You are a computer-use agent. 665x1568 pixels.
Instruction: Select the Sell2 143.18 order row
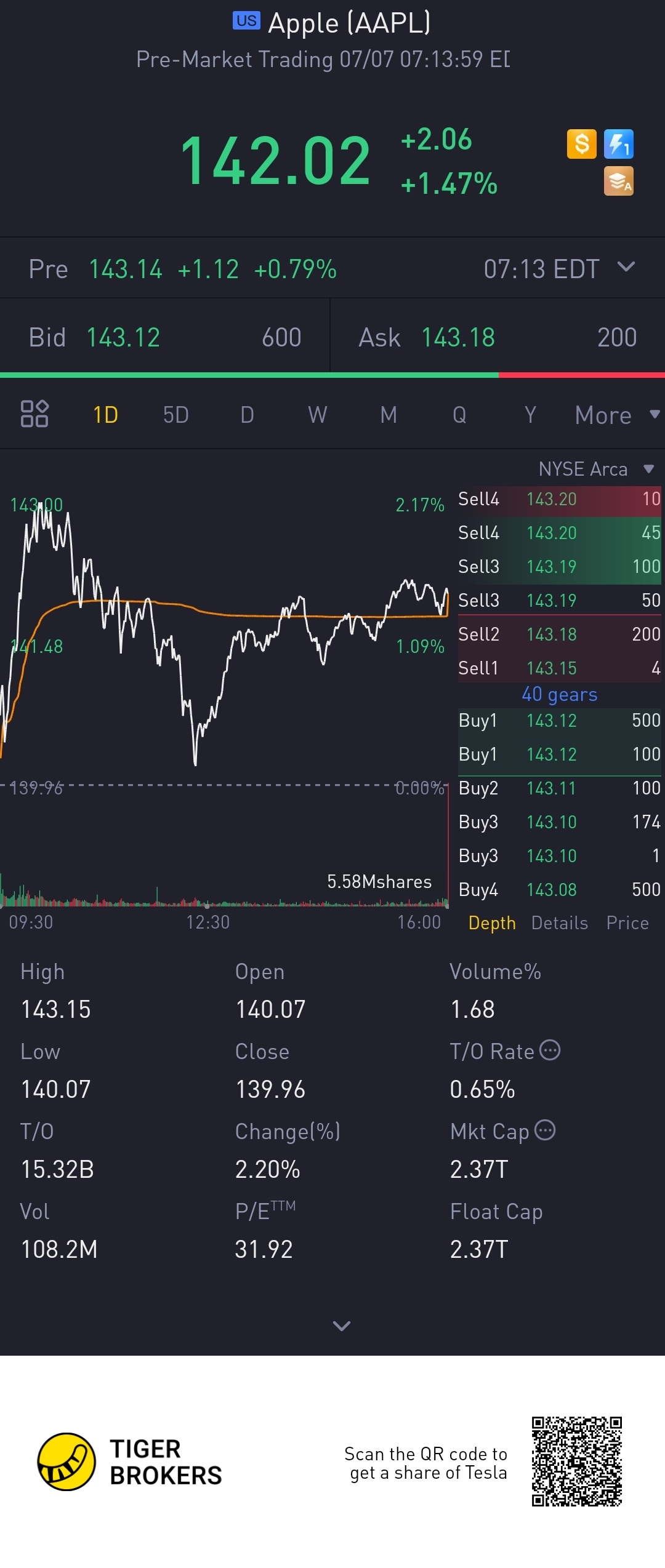point(560,634)
